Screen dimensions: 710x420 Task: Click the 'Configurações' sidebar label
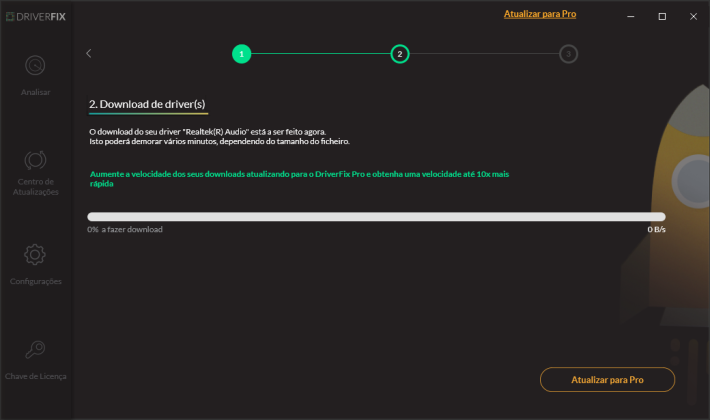click(x=36, y=282)
